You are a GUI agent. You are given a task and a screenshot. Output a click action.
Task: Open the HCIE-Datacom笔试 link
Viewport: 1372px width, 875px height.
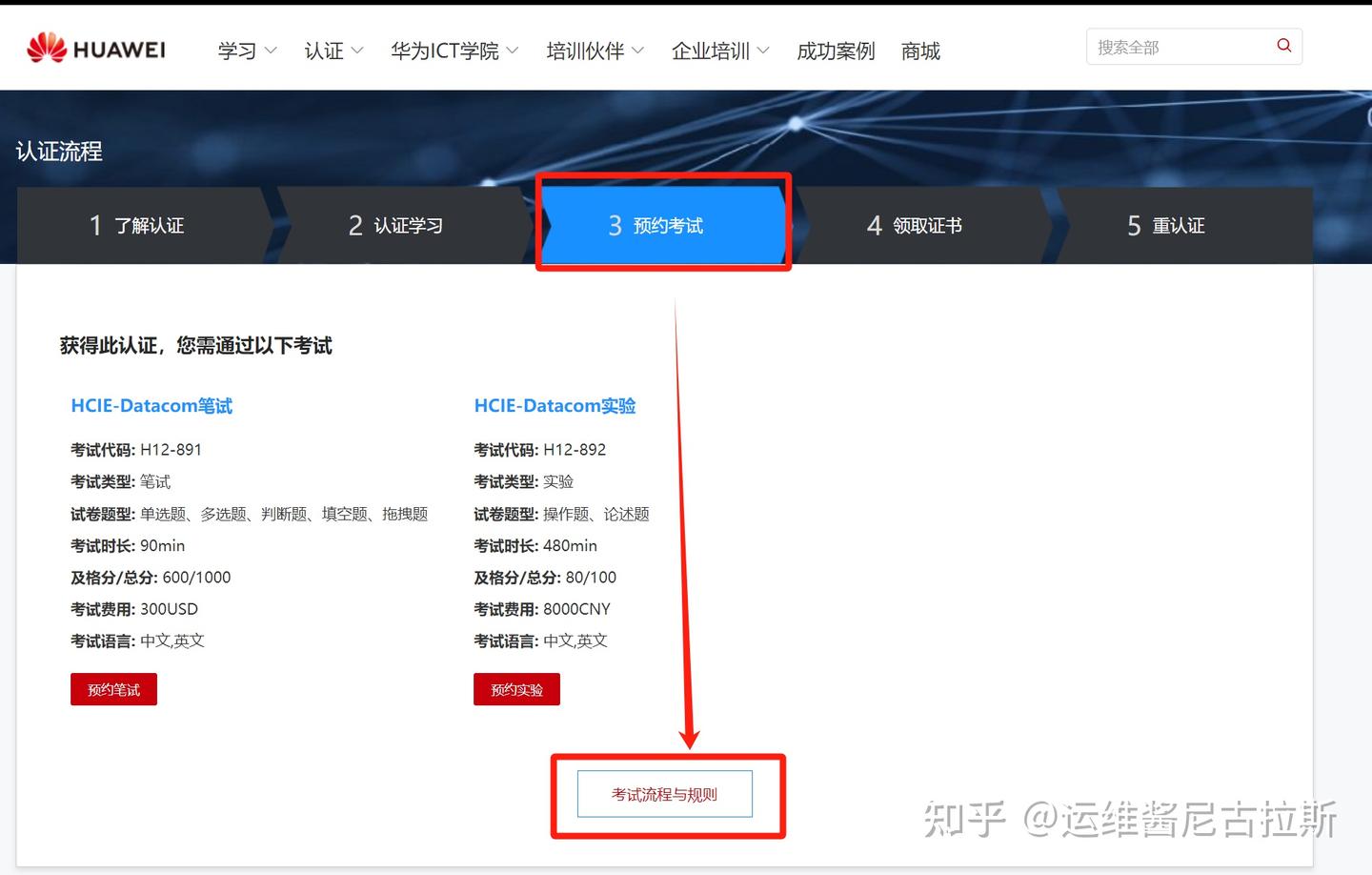point(151,405)
